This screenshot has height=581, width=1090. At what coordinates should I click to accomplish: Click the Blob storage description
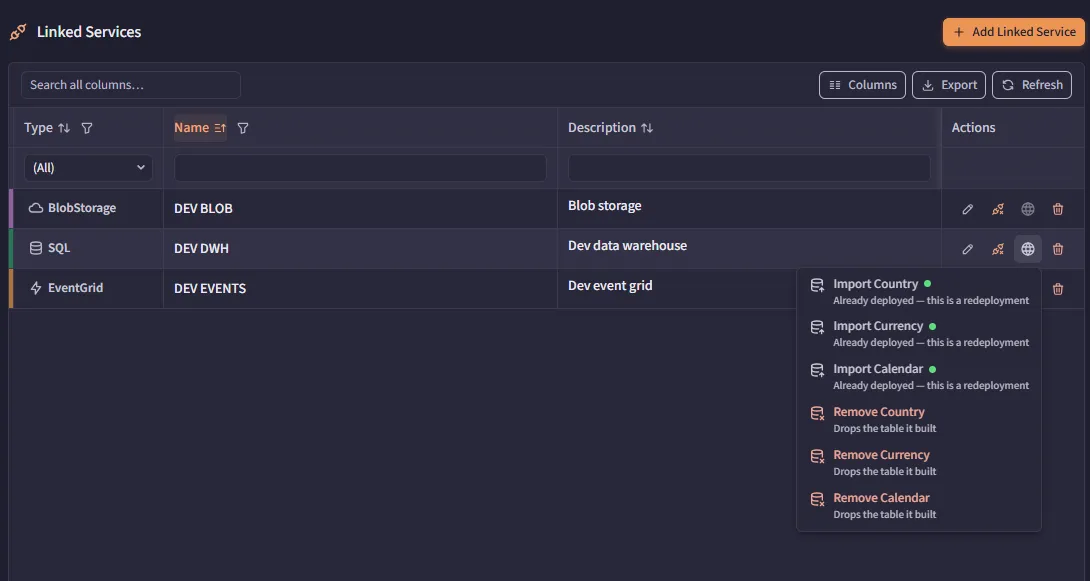coord(605,206)
